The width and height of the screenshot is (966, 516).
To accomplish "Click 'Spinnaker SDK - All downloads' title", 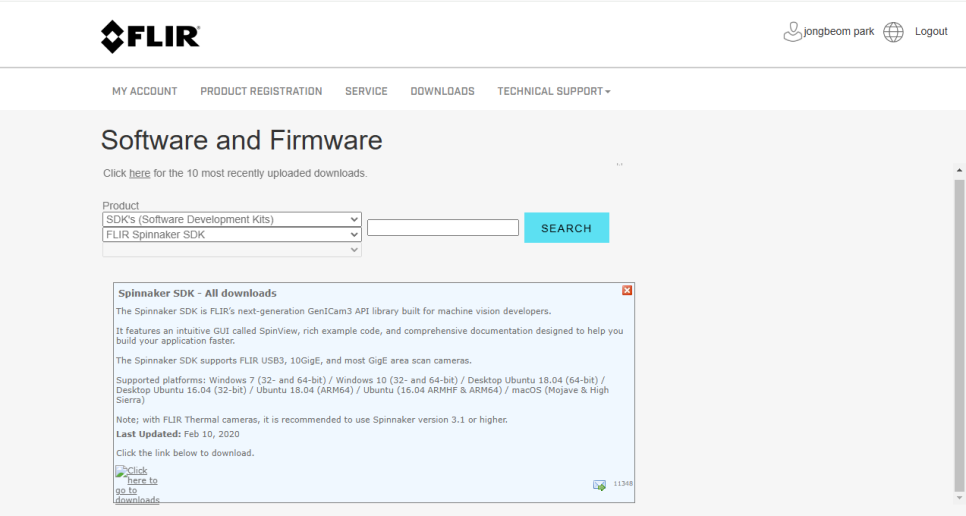I will tap(197, 293).
